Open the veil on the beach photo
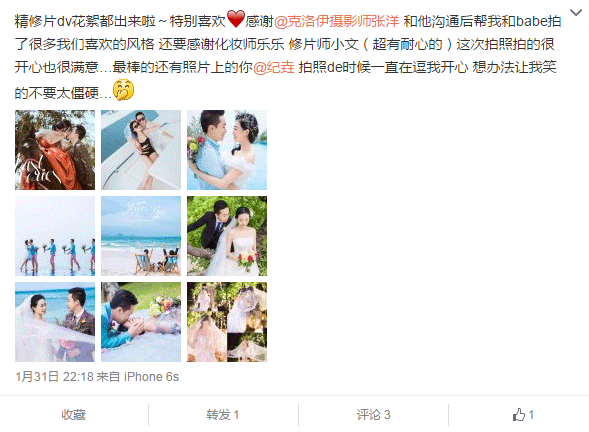 [55, 322]
